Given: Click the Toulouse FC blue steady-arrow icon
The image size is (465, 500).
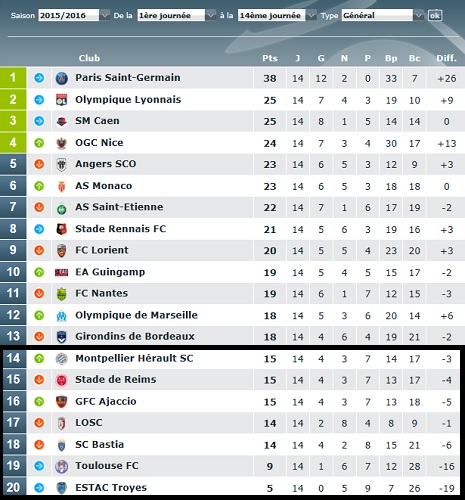Looking at the screenshot, I should tap(39, 466).
